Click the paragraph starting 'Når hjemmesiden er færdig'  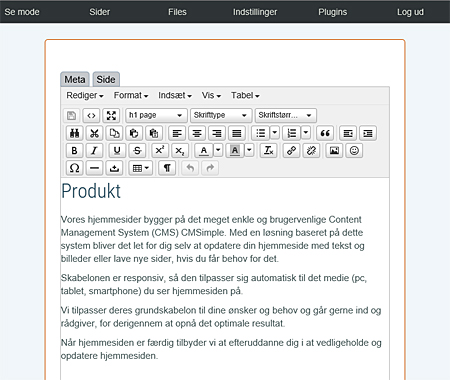(221, 349)
